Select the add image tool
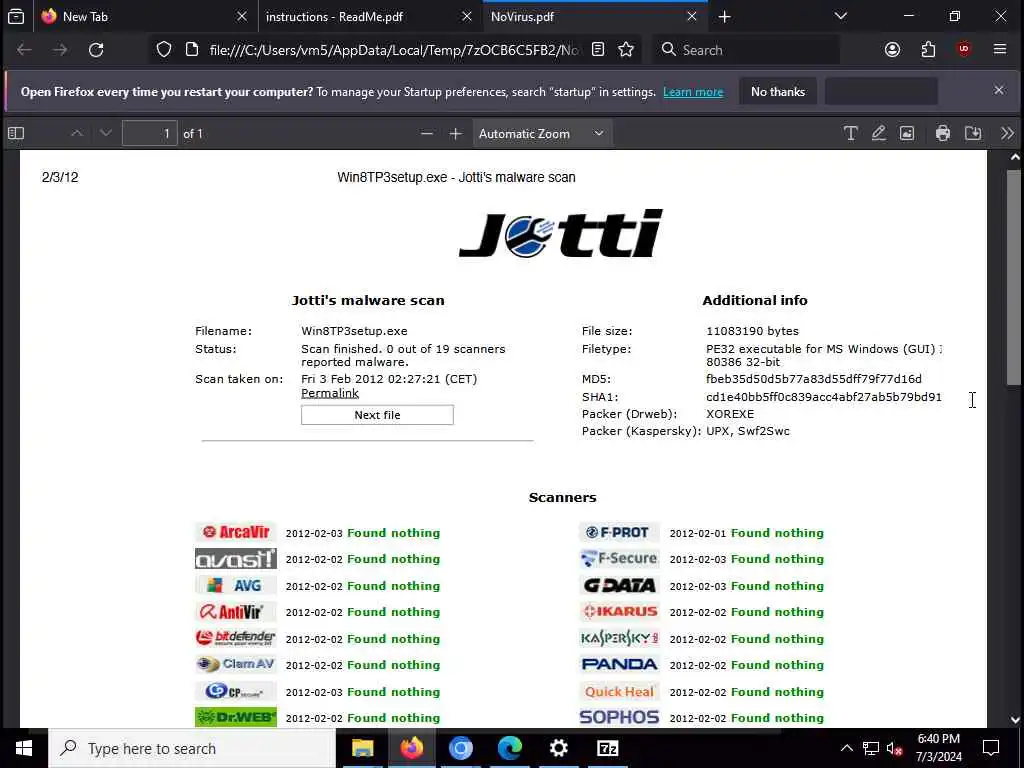The height and width of the screenshot is (768, 1024). coord(907,134)
